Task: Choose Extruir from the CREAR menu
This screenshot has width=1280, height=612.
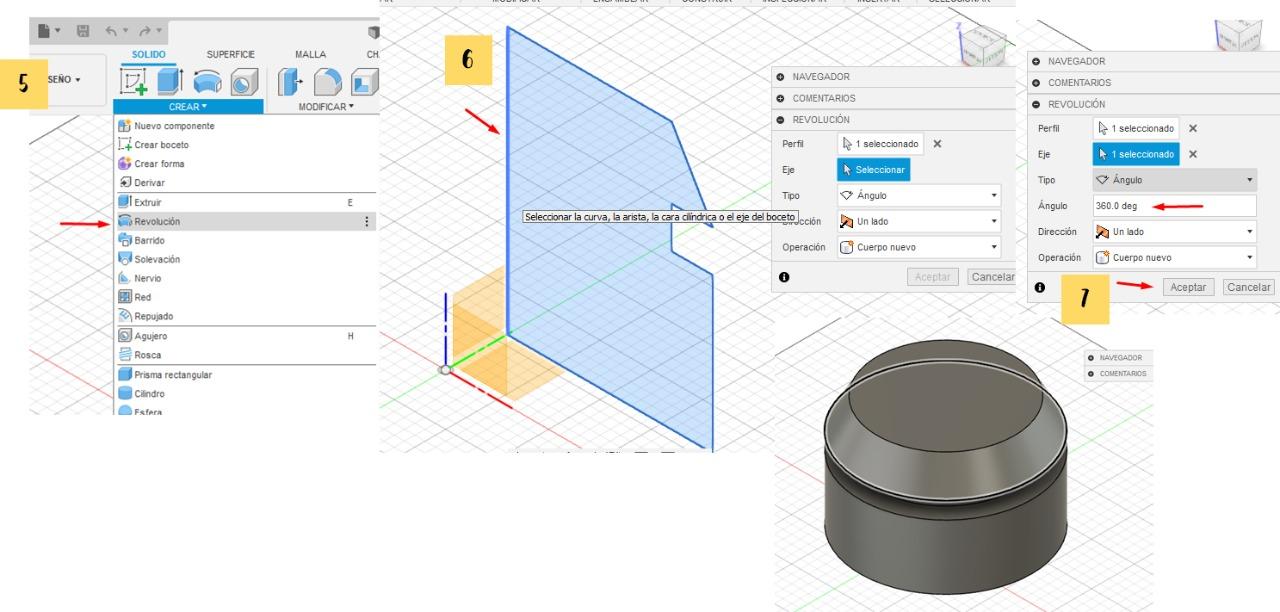Action: pyautogui.click(x=245, y=202)
